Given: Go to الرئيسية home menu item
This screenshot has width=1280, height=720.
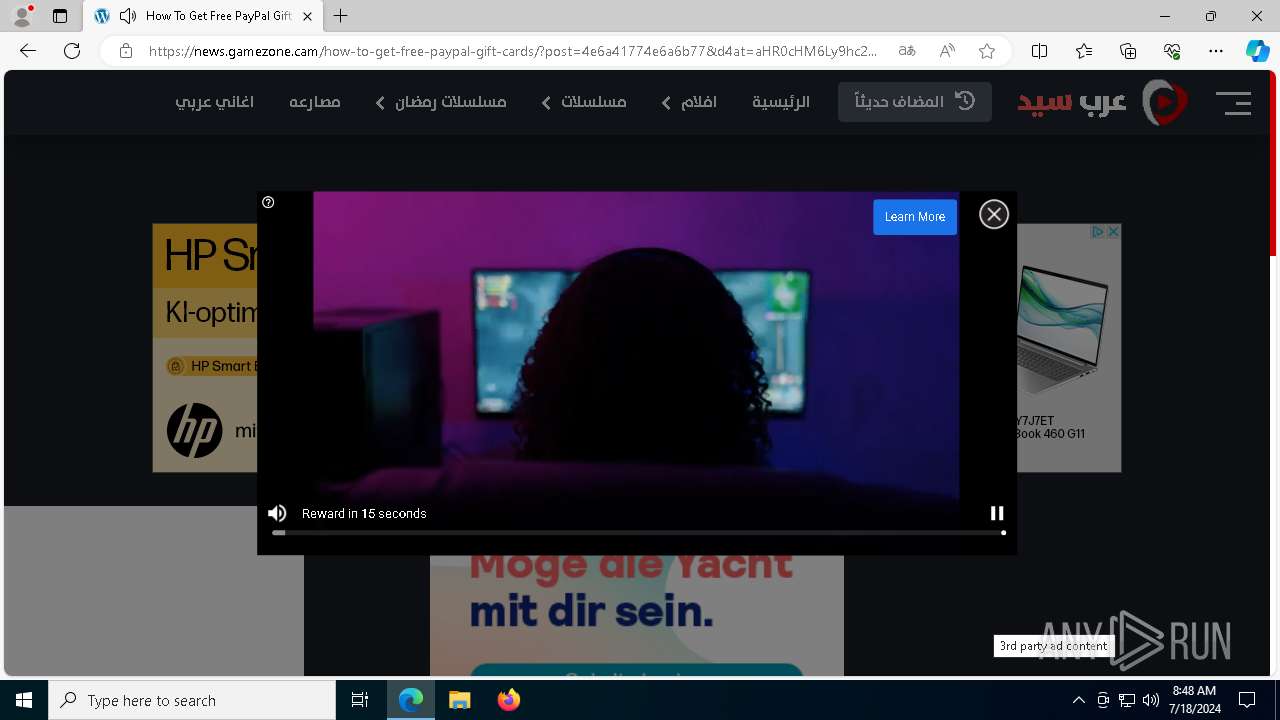Looking at the screenshot, I should click(781, 102).
